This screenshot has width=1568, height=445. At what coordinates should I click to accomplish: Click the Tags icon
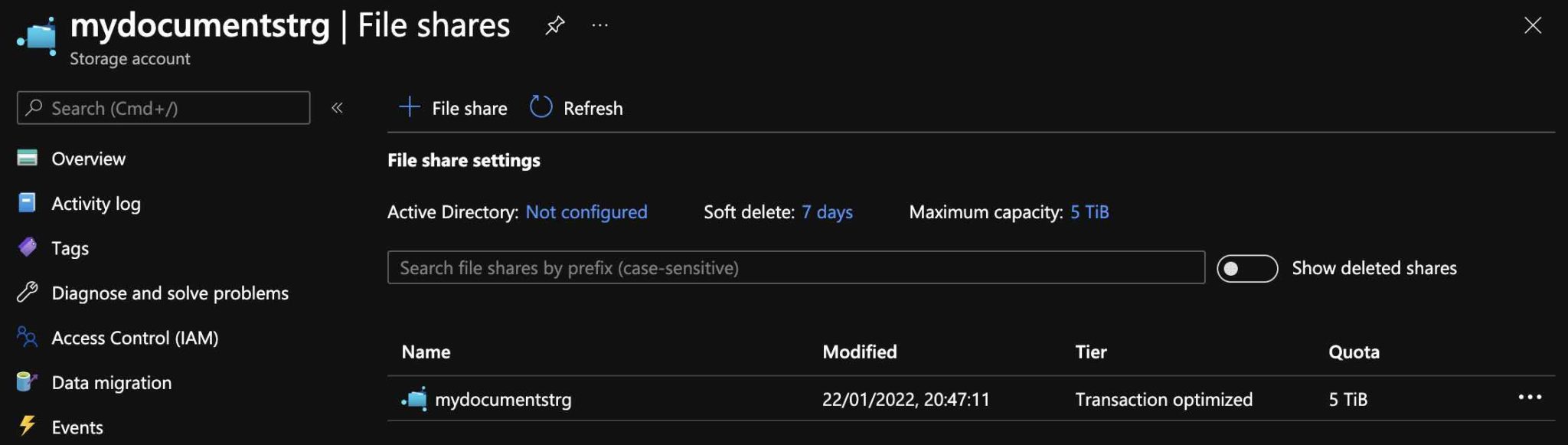tap(27, 247)
